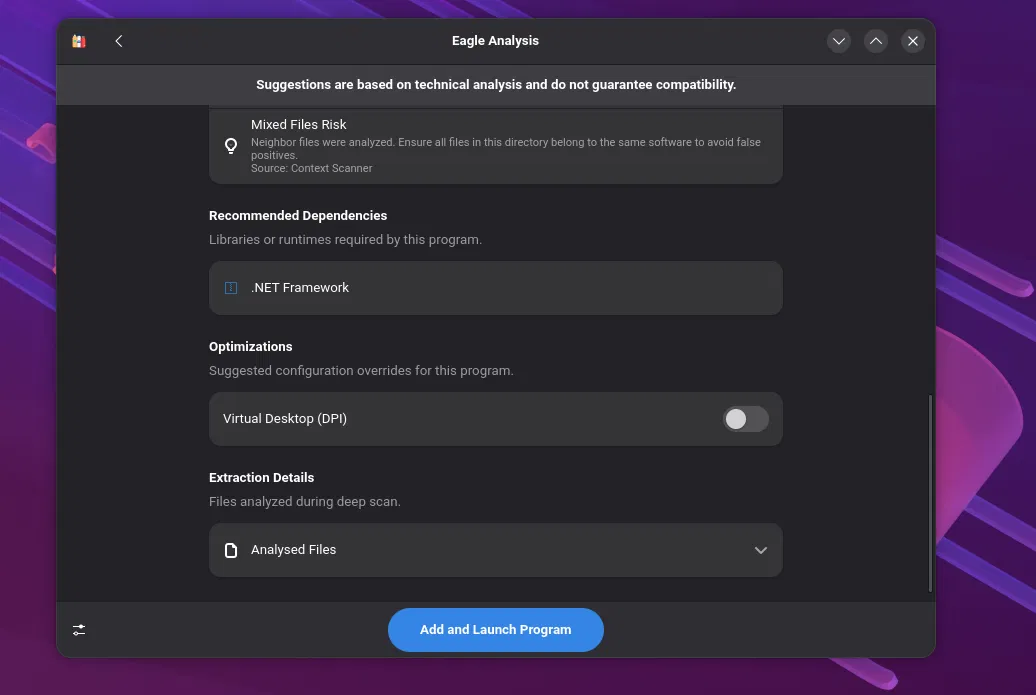Open the sliders options icon at bottom-left
Image resolution: width=1036 pixels, height=695 pixels.
point(79,630)
